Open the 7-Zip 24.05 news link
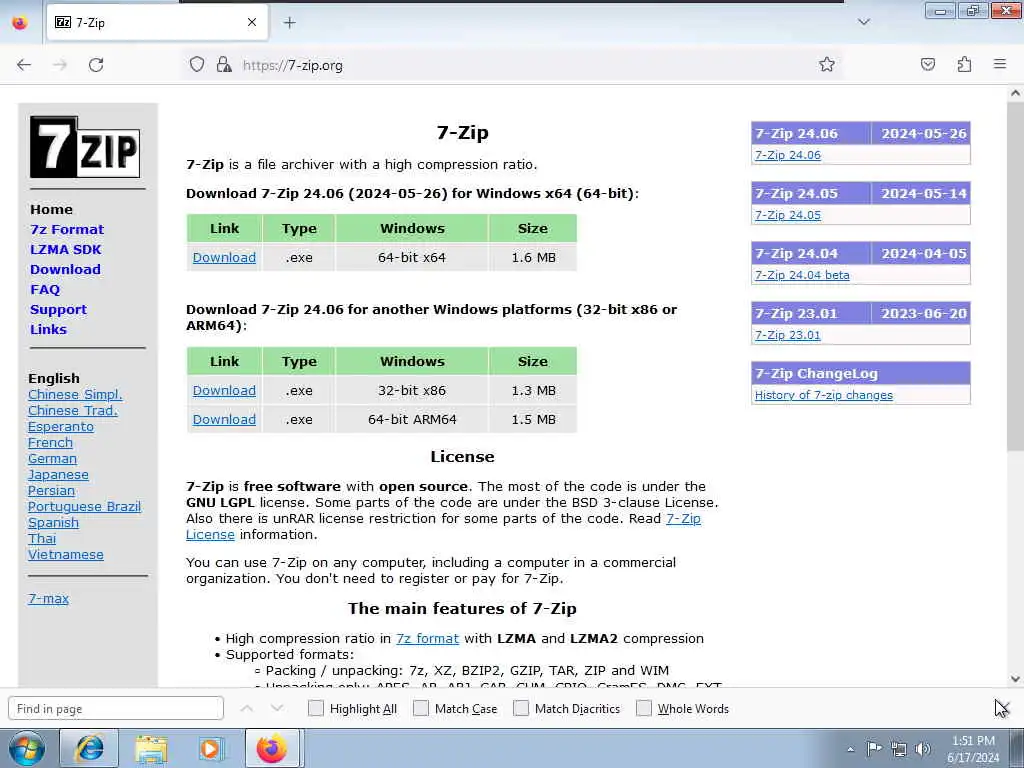 coord(788,215)
